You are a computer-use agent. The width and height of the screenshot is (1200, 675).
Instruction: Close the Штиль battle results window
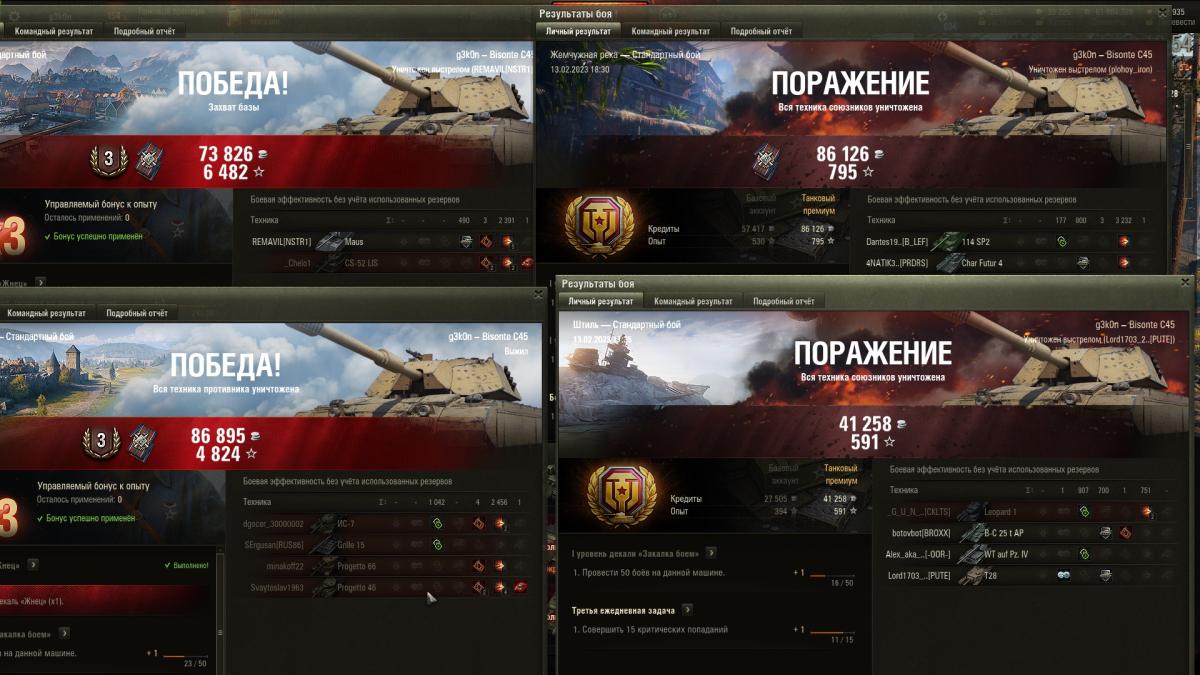click(x=1187, y=284)
